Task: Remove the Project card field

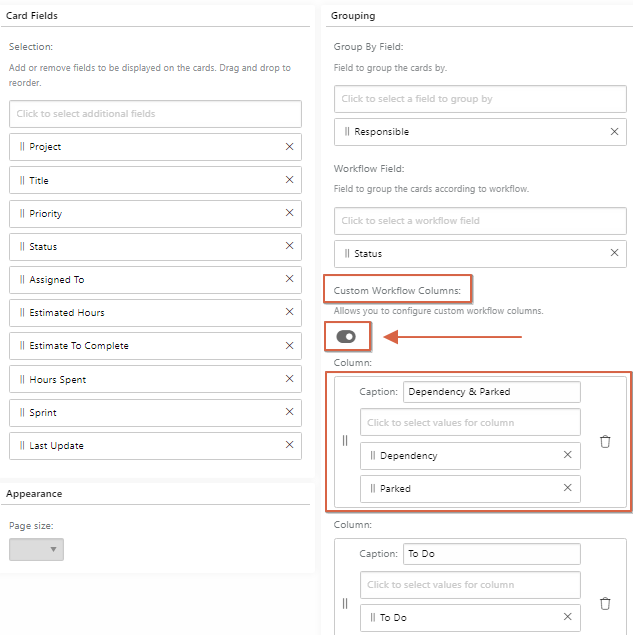Action: (x=289, y=147)
